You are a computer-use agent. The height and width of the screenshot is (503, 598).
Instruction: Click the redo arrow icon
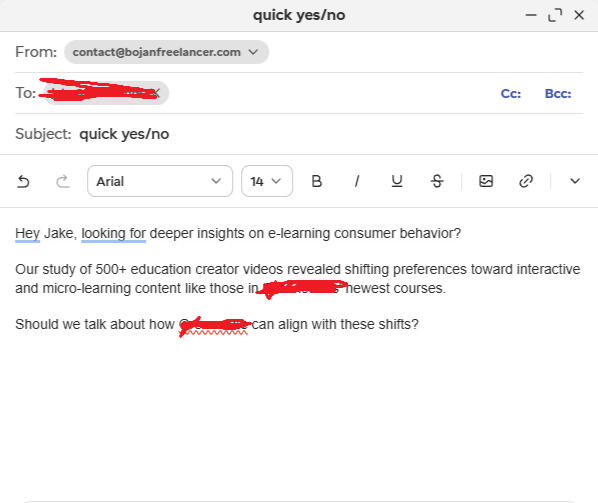[x=63, y=182]
